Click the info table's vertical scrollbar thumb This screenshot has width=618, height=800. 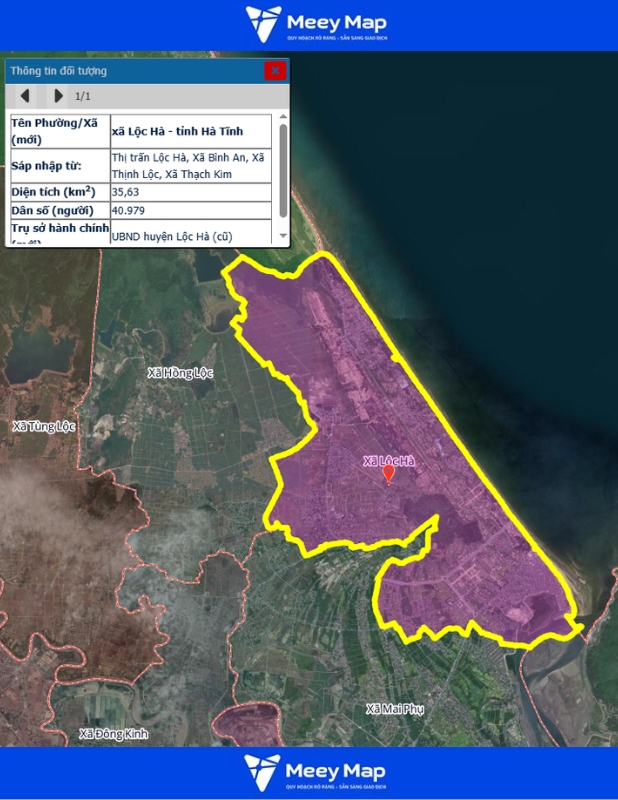pyautogui.click(x=283, y=168)
